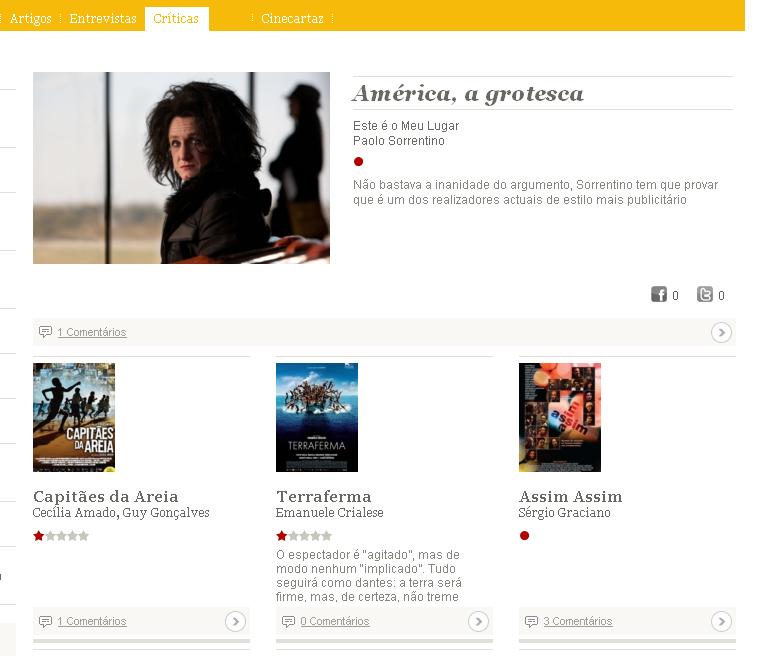This screenshot has height=656, width=763.
Task: Click the names Cecília Amado, Guy Gonçalves
Action: 121,512
